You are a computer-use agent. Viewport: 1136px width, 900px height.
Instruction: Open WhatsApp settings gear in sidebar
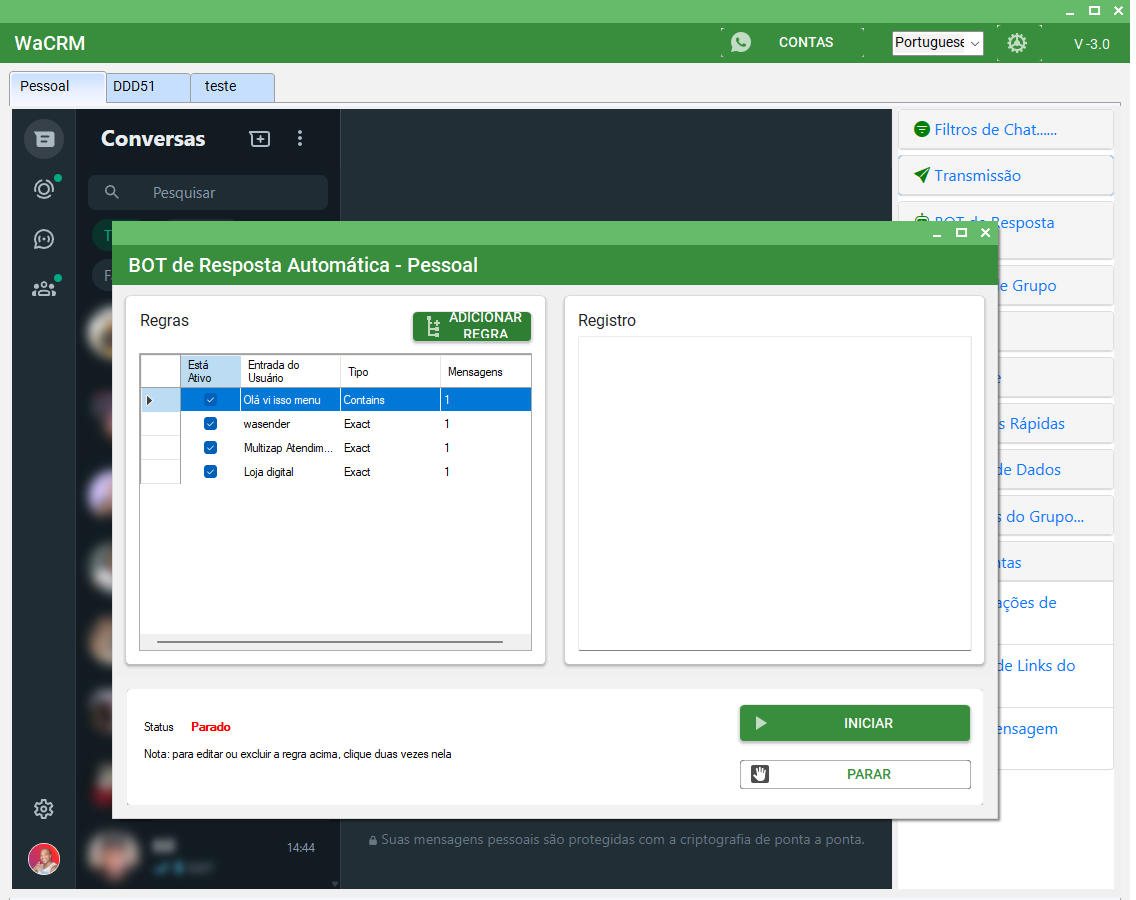tap(44, 809)
